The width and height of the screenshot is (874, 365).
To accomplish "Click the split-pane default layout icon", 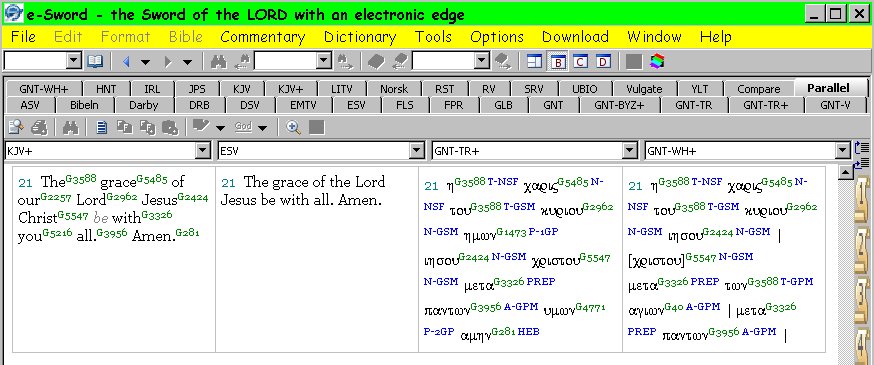I will pyautogui.click(x=535, y=61).
